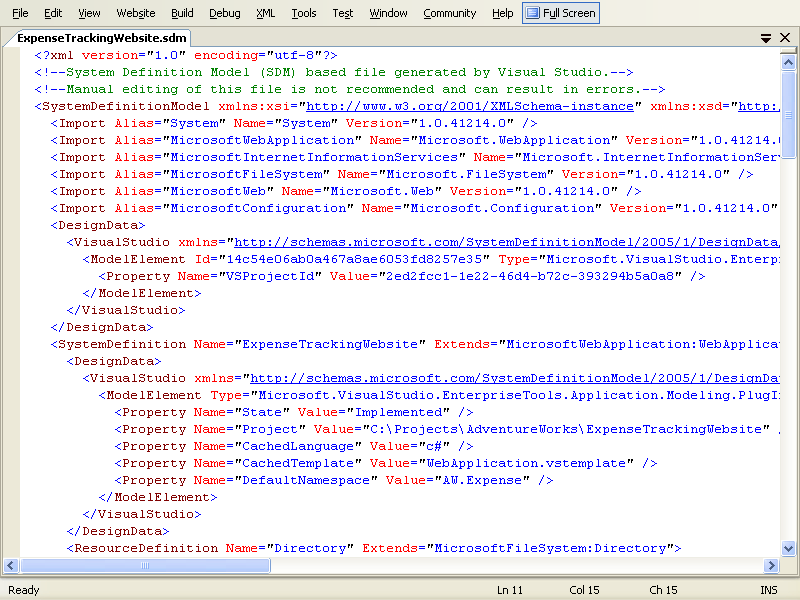Click the horizontal scrollbar thumb
800x600 pixels.
145,565
